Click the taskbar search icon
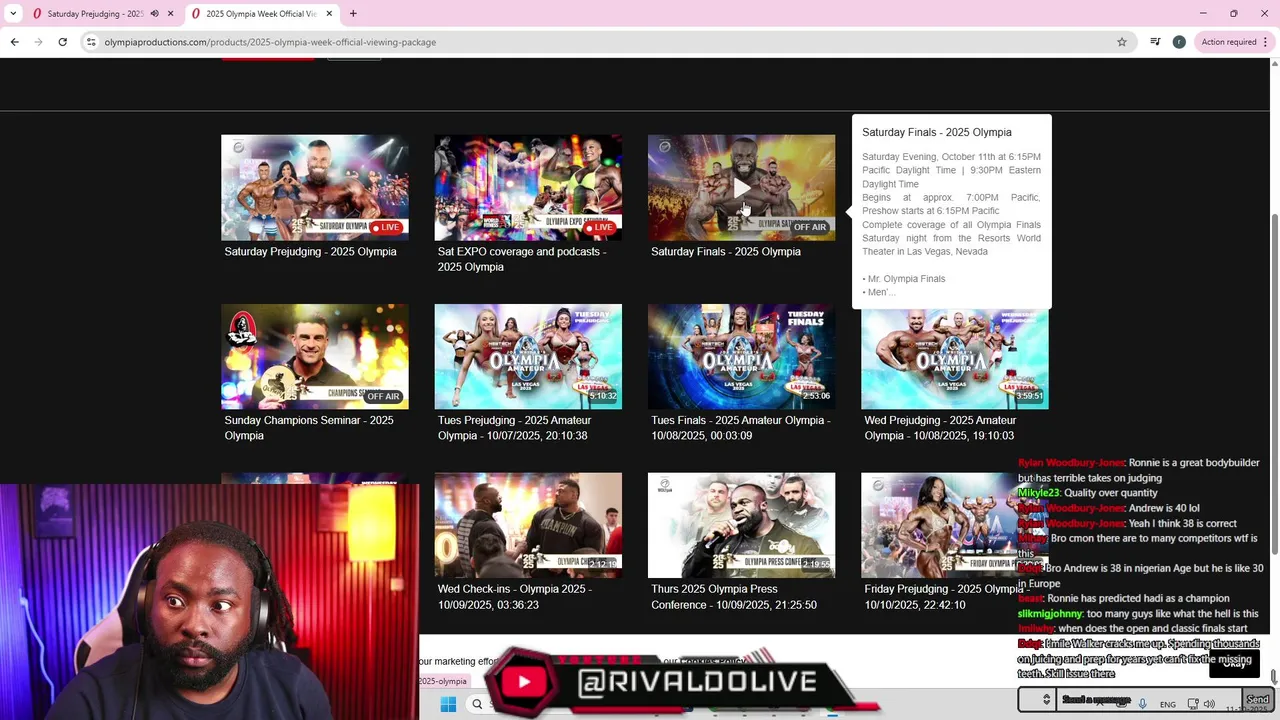 pos(477,704)
